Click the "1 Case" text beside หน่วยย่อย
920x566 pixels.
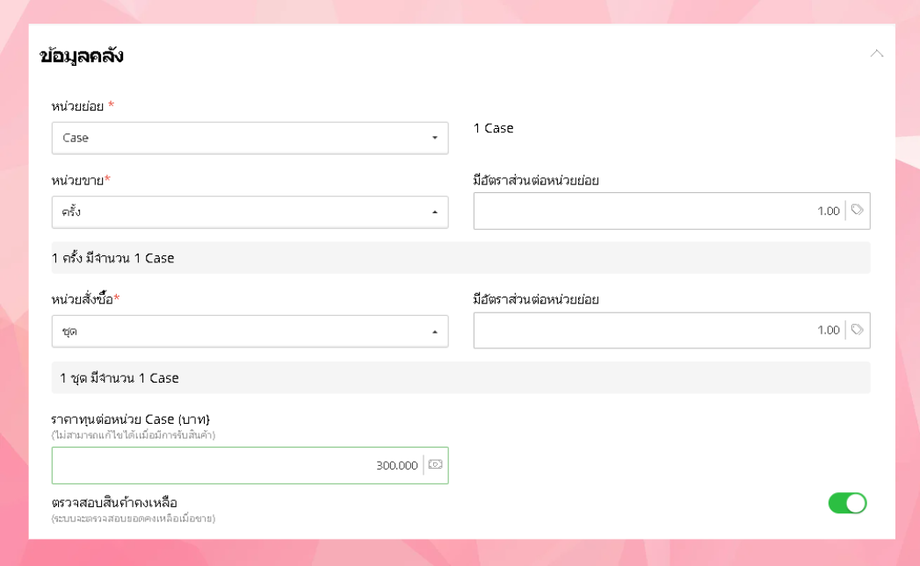click(493, 128)
